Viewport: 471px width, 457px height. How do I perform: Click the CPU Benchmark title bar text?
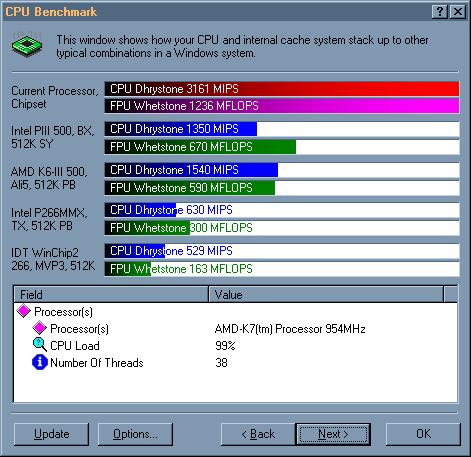pos(51,12)
